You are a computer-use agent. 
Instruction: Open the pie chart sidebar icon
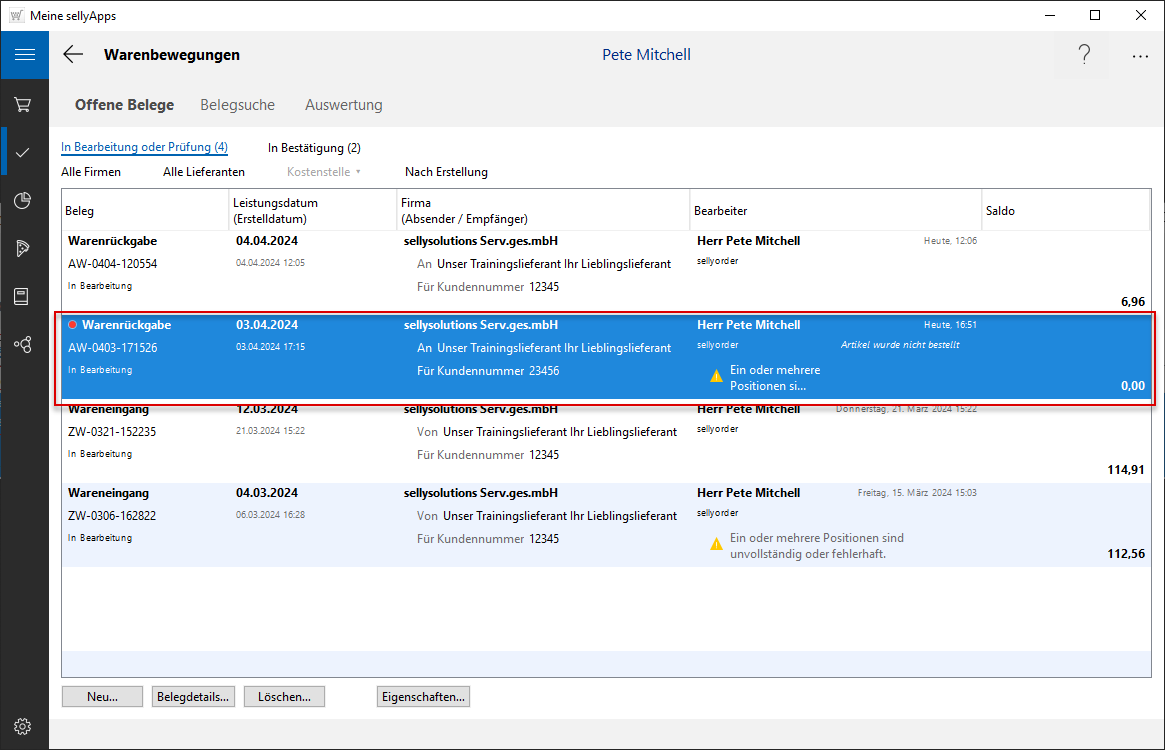pyautogui.click(x=24, y=200)
